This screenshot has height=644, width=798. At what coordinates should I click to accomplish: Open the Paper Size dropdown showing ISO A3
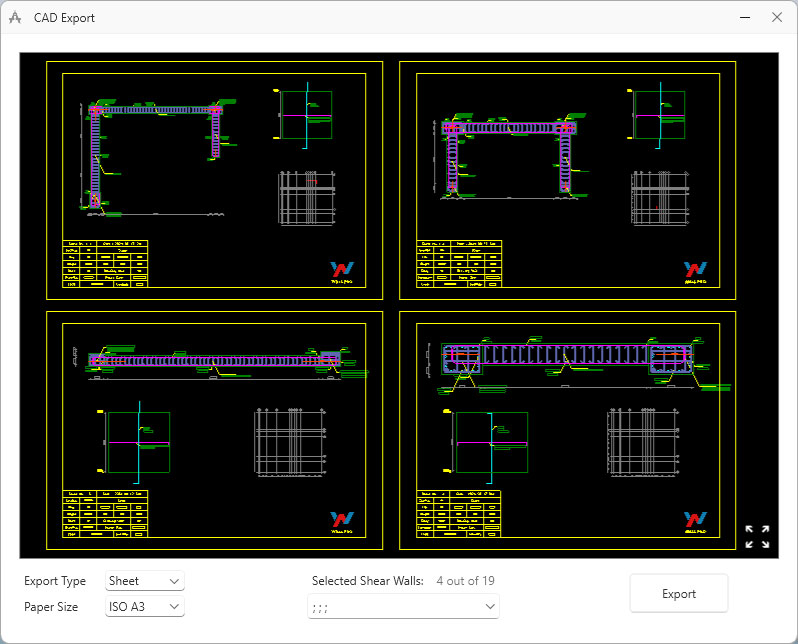coord(145,606)
